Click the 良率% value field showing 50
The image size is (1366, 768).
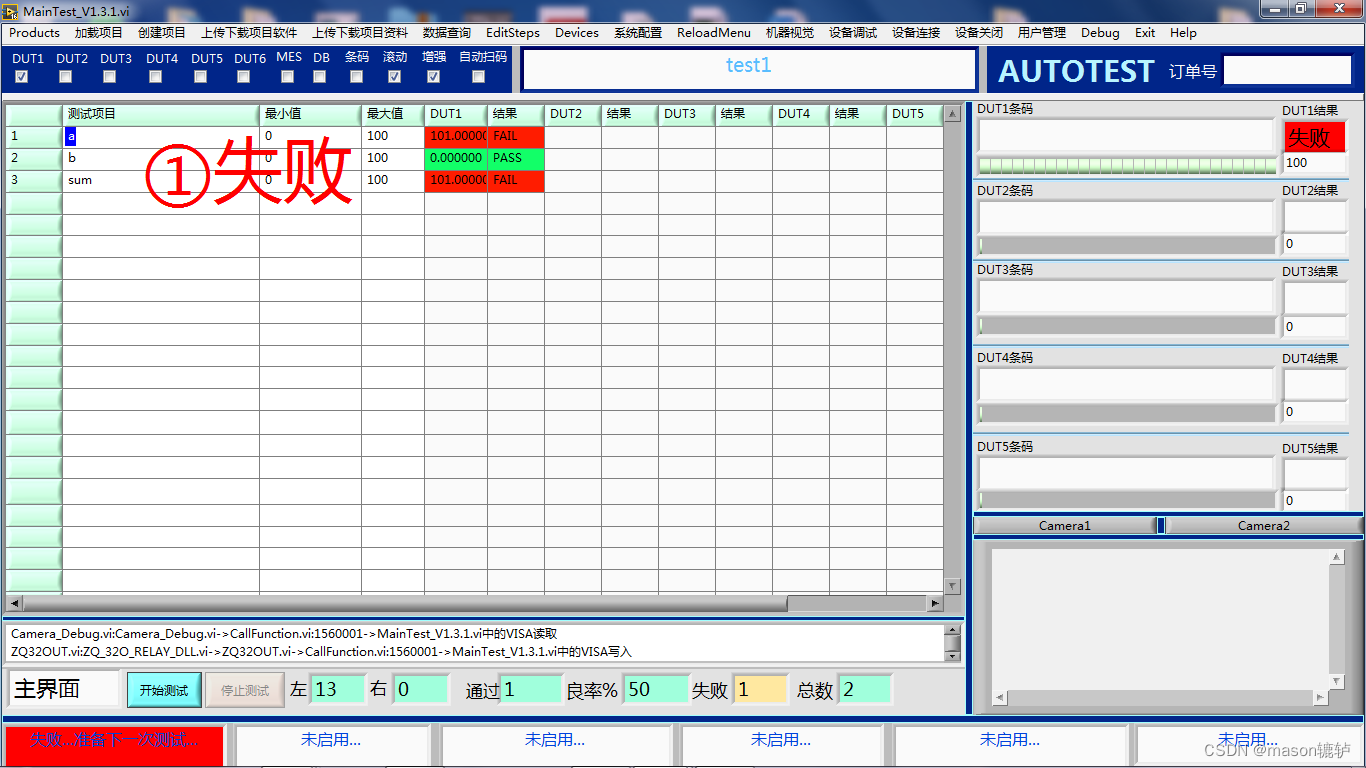click(656, 689)
